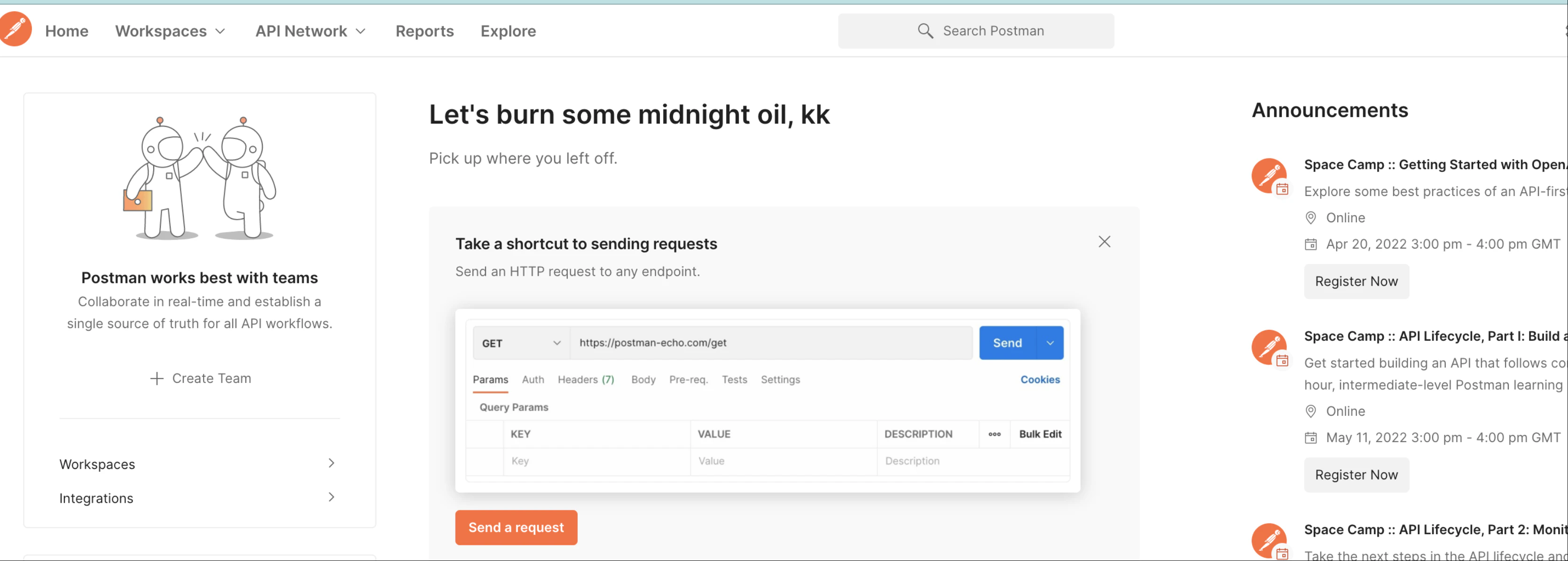Image resolution: width=1568 pixels, height=561 pixels.
Task: Click the KEY column header
Action: [520, 434]
